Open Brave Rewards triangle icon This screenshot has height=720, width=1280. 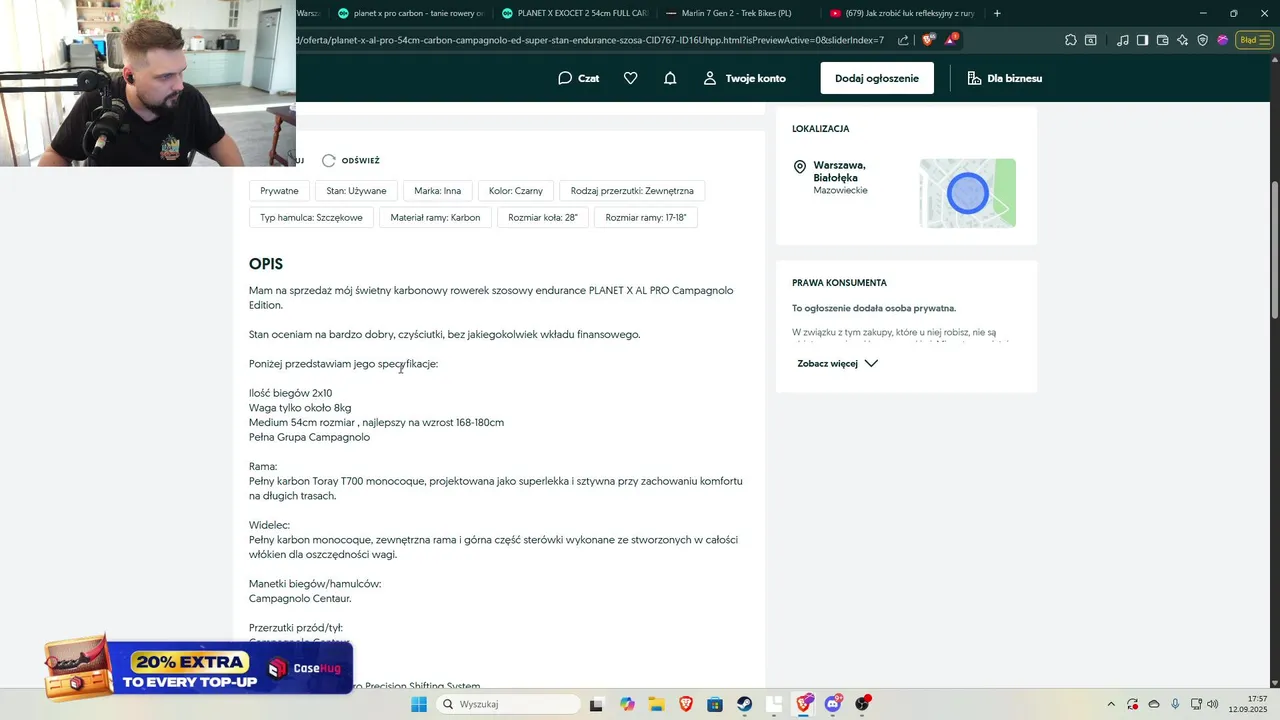point(951,40)
